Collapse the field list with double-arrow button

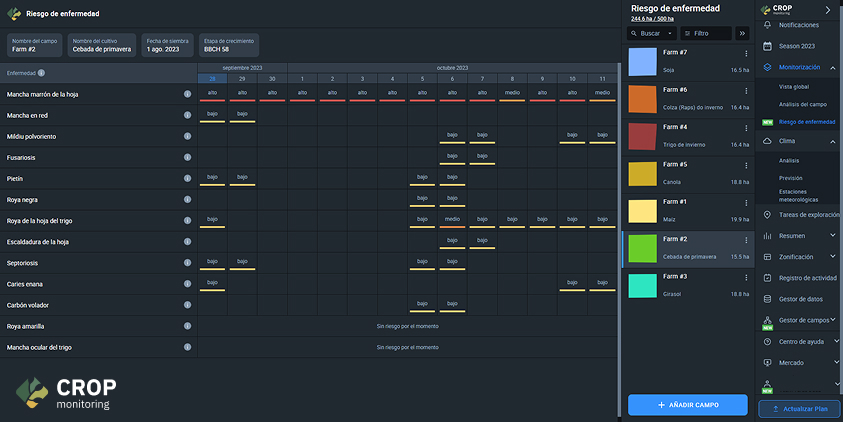click(x=742, y=33)
